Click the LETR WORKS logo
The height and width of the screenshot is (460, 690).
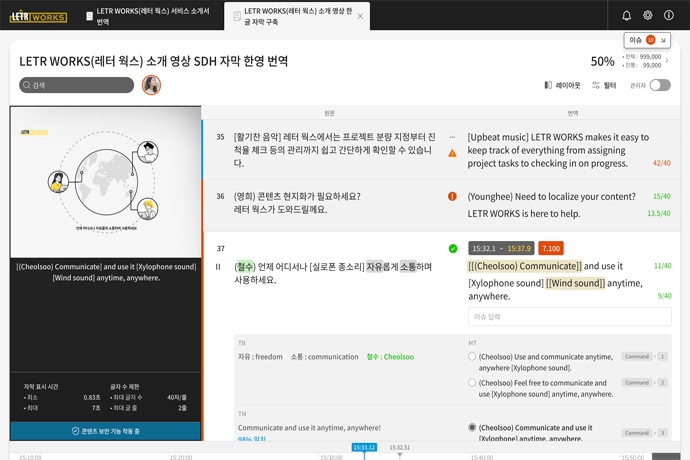point(38,17)
